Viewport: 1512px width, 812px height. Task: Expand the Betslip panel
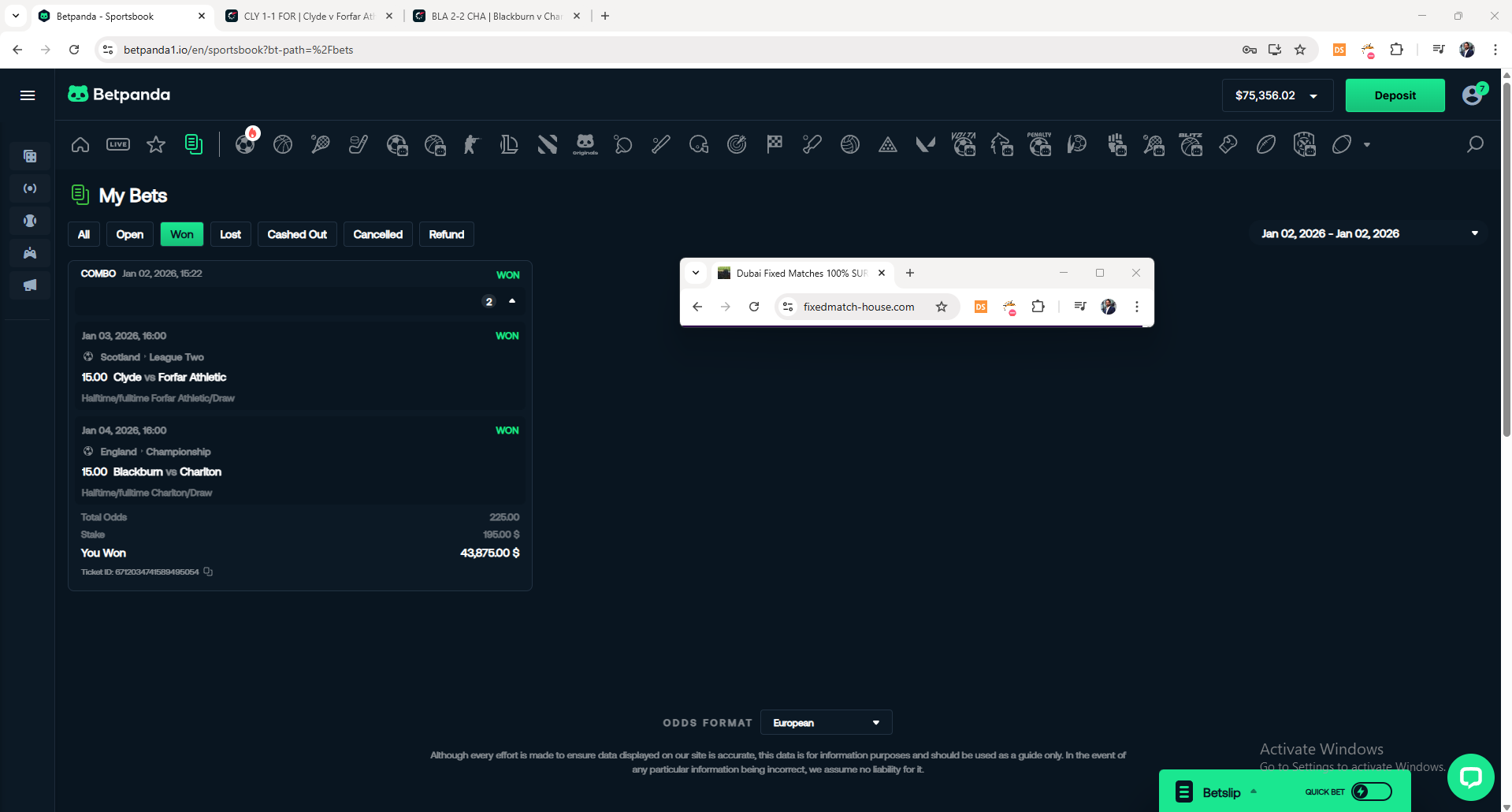1221,792
